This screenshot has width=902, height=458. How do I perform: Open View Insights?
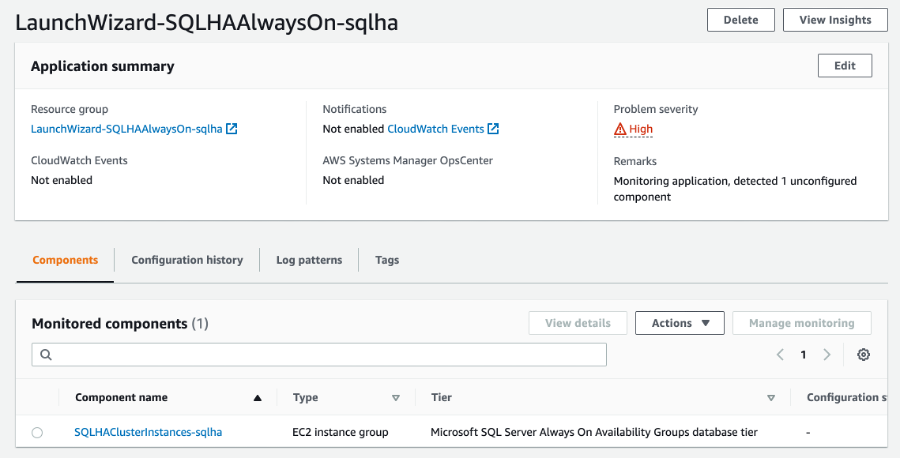coord(835,20)
